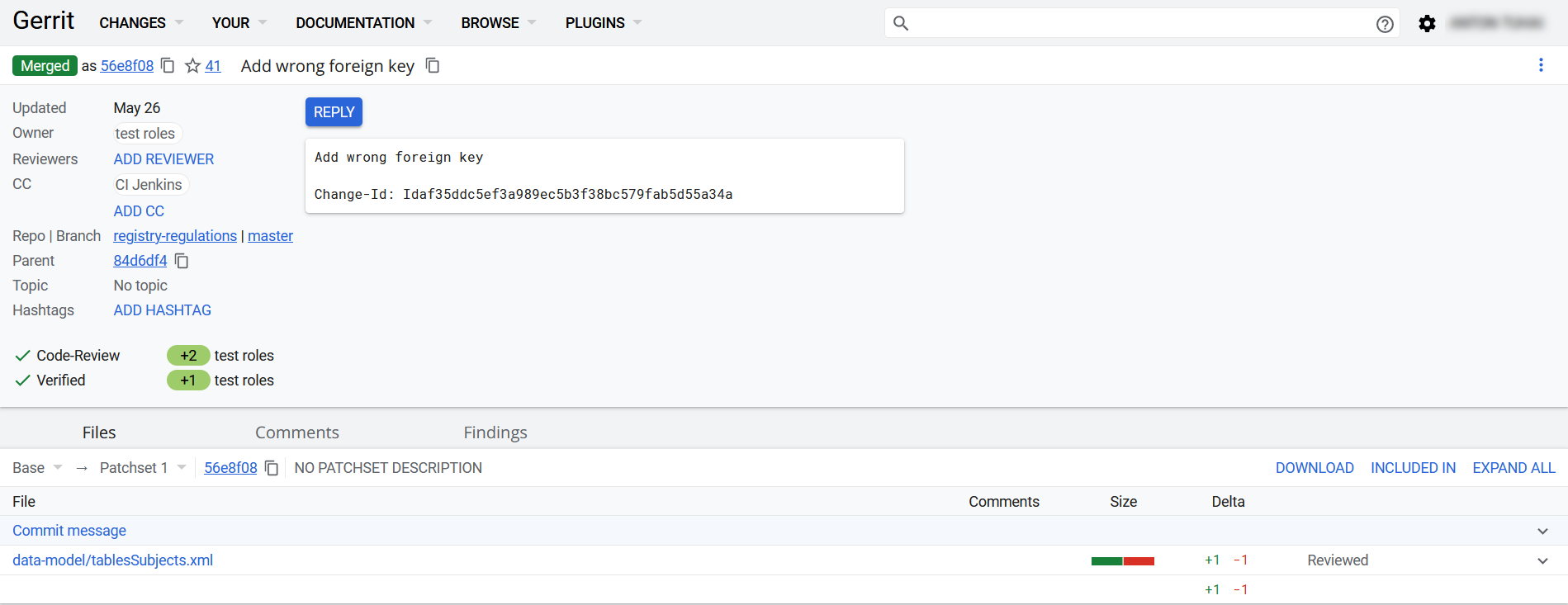Open the Base patchset dropdown
This screenshot has width=1568, height=605.
(x=38, y=468)
